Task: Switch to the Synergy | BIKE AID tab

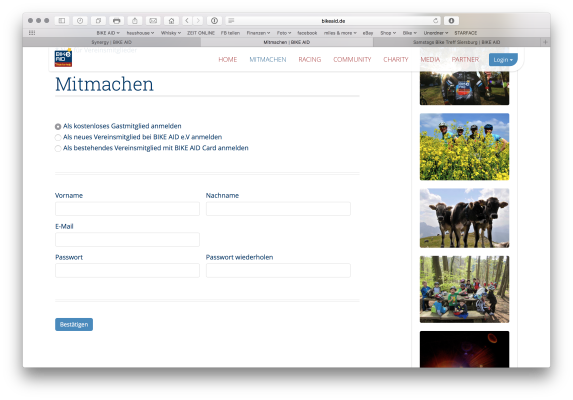Action: 111,42
